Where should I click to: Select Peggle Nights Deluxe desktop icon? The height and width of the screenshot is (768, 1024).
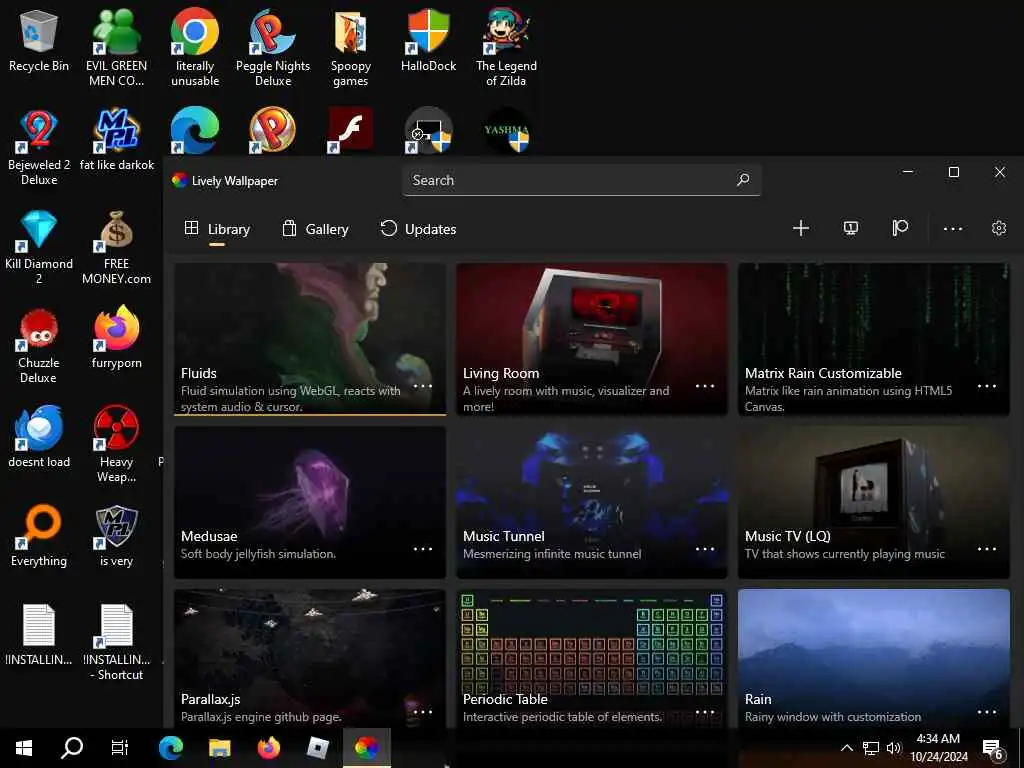(273, 47)
